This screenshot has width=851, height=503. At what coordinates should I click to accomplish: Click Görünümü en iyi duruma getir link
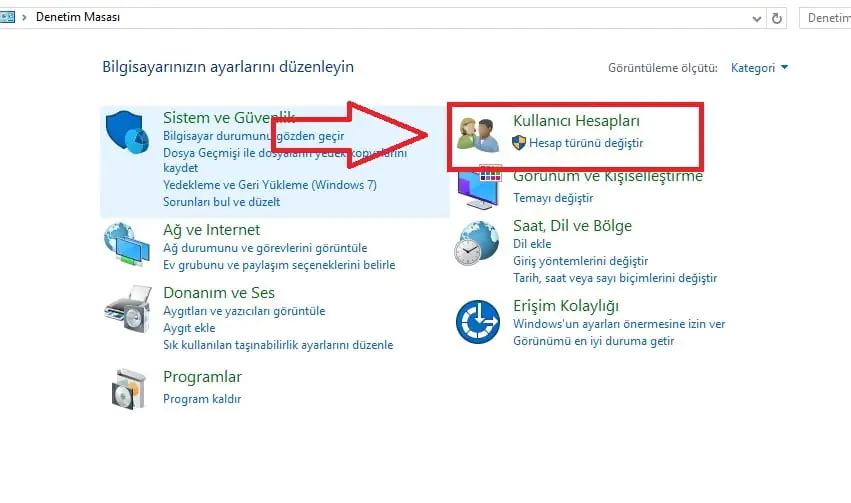594,341
